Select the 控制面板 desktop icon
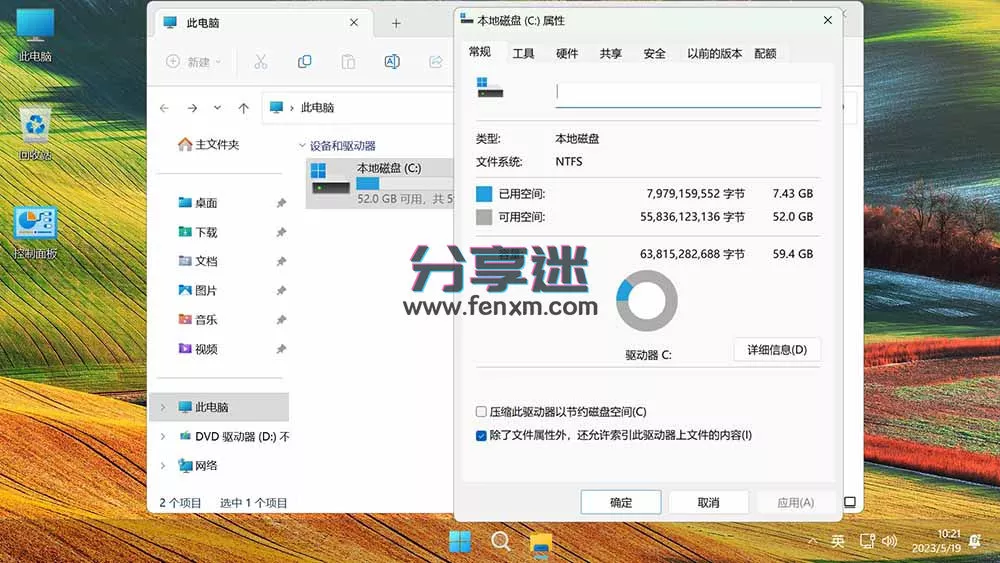The height and width of the screenshot is (563, 1000). click(36, 232)
